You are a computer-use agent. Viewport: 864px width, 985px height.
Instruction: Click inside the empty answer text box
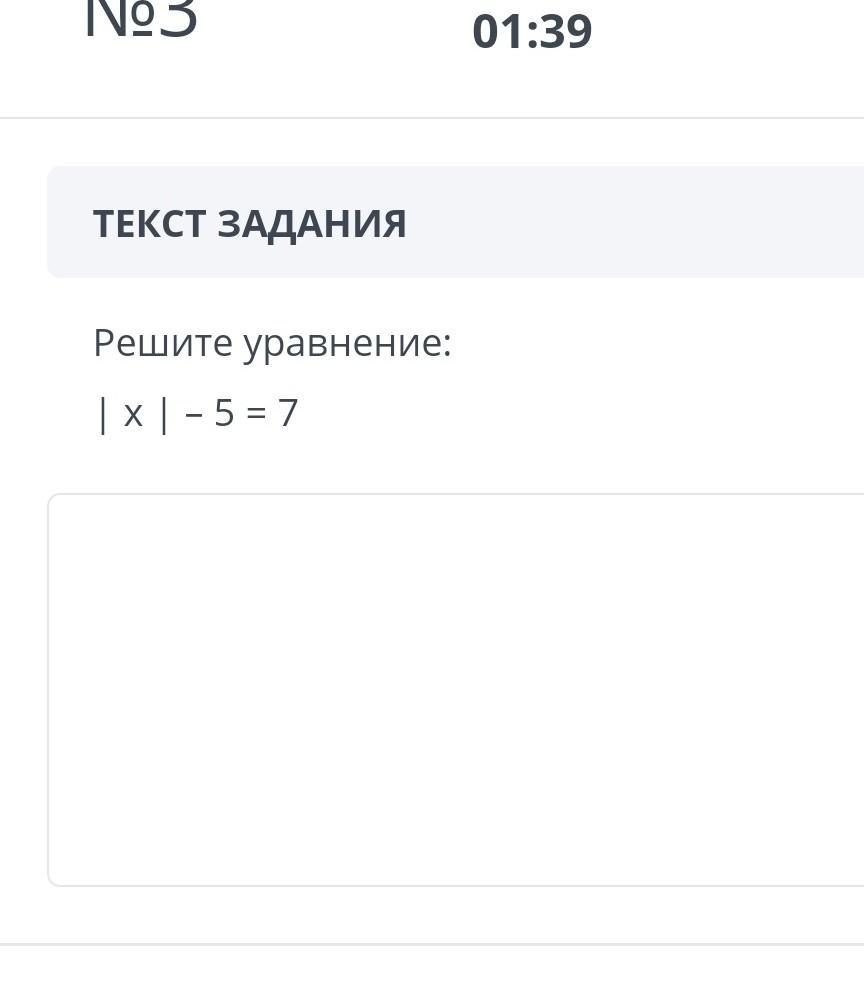456,689
